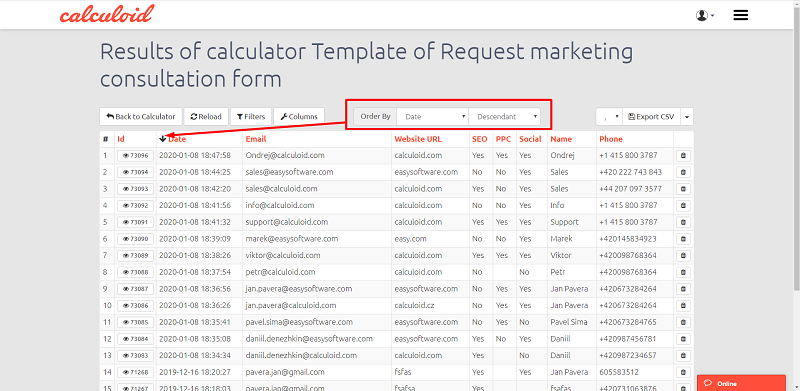The width and height of the screenshot is (800, 391).
Task: View result 73087 via eye button
Action: (x=135, y=289)
